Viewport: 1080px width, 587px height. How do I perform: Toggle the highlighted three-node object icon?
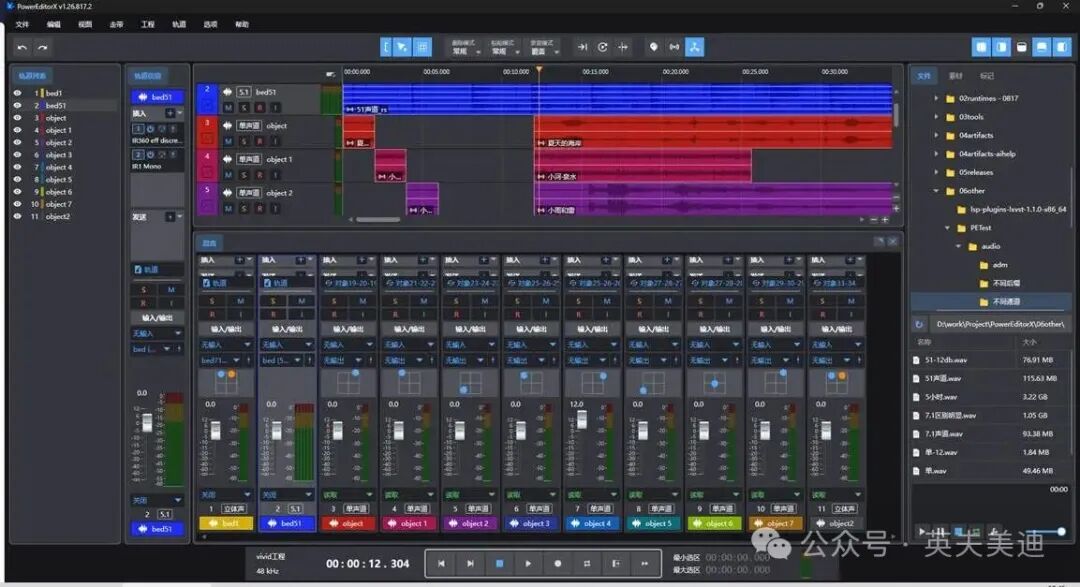pos(694,47)
